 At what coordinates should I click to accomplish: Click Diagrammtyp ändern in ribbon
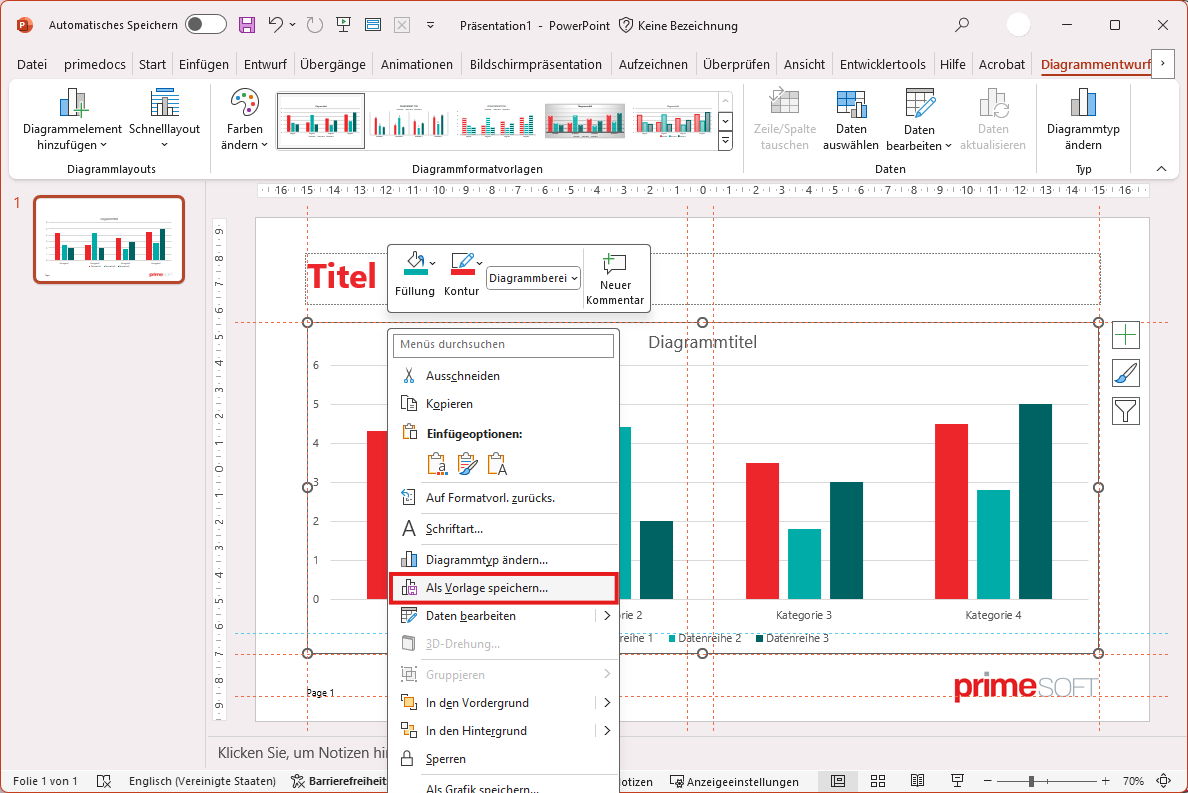[x=1083, y=119]
